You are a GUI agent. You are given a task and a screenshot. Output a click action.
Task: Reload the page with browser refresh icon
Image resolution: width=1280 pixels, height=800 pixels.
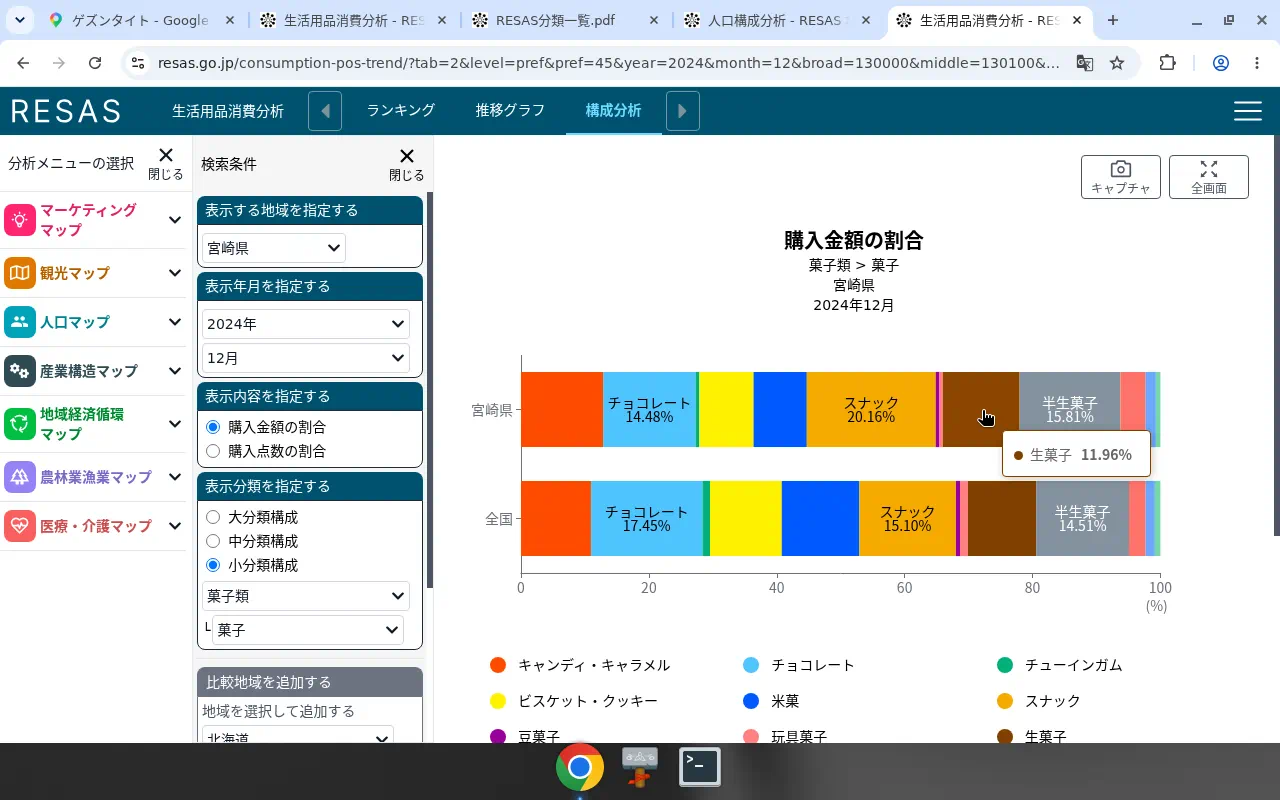click(x=95, y=63)
